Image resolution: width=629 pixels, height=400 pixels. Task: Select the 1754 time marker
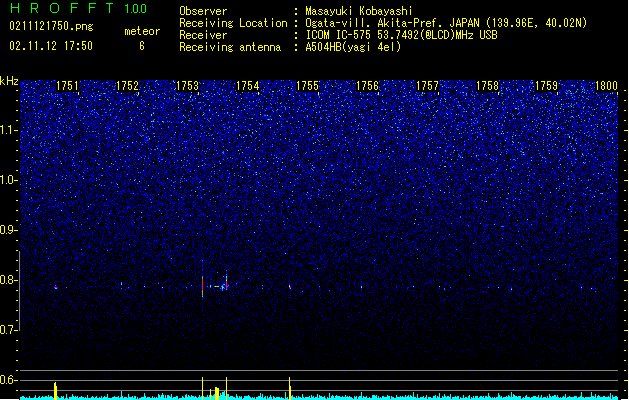tap(248, 86)
